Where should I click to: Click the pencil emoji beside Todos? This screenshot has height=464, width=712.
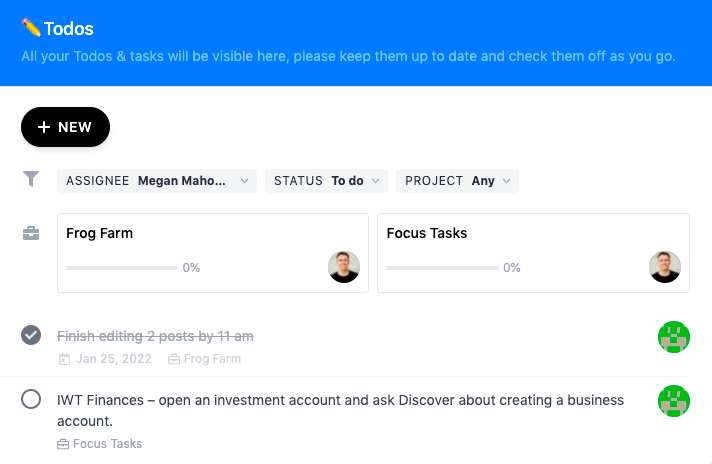(31, 28)
